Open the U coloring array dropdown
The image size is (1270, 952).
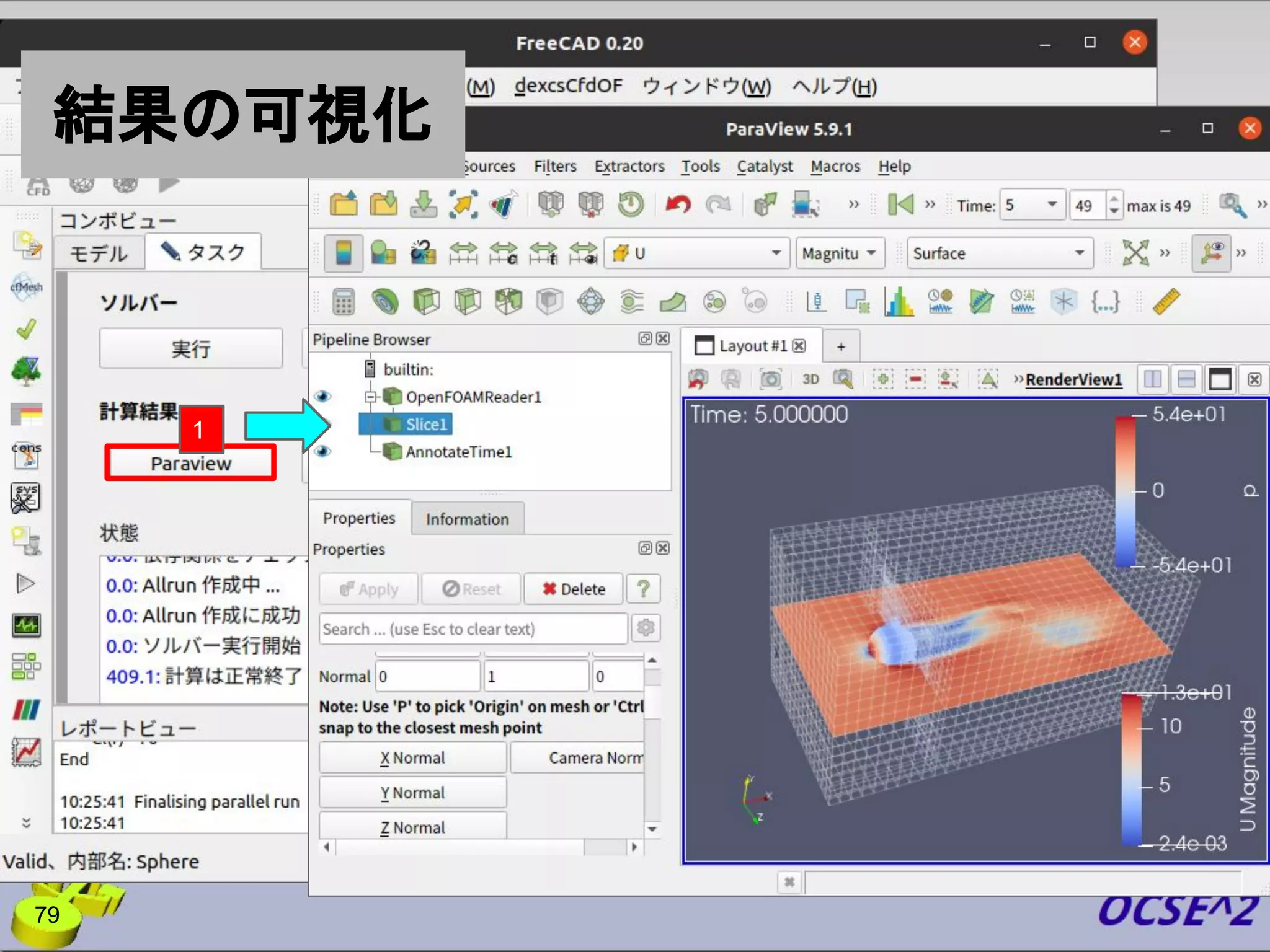click(x=698, y=253)
